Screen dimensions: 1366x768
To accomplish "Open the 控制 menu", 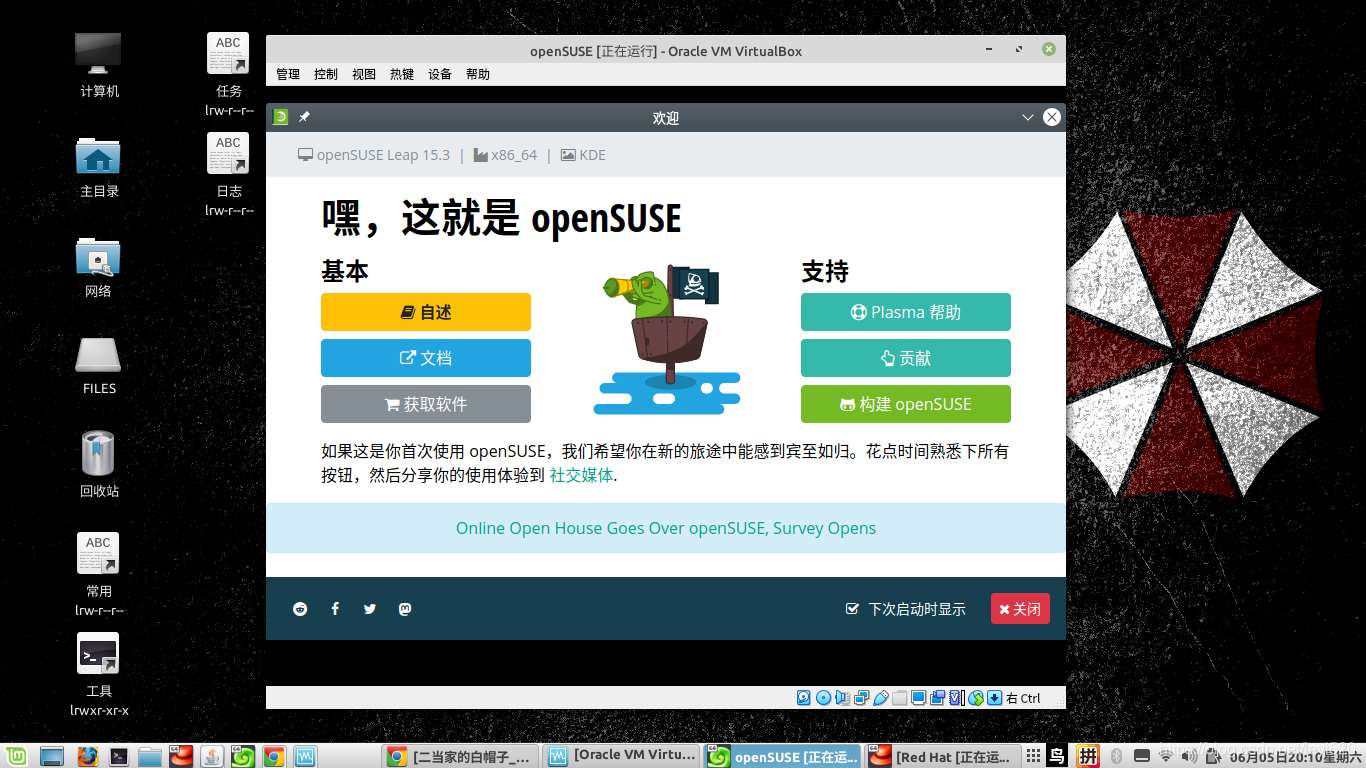I will pos(326,74).
